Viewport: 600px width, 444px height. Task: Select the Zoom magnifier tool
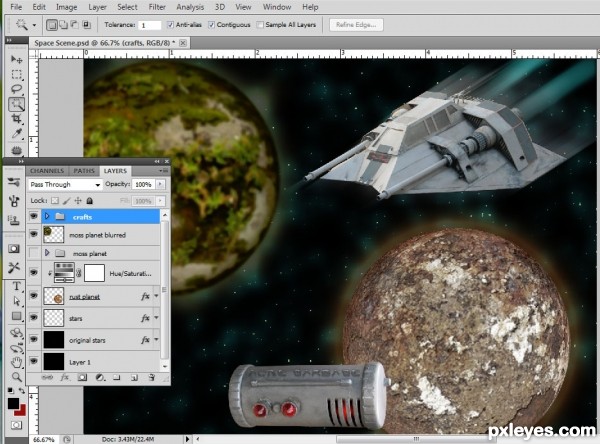16,377
